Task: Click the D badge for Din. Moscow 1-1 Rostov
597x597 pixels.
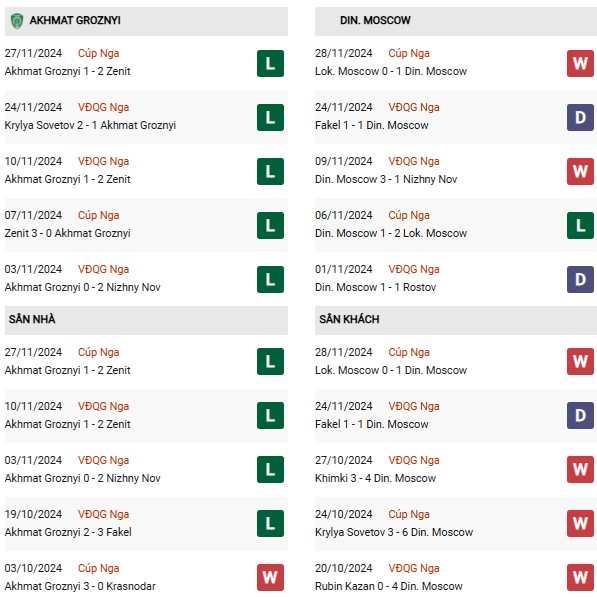Action: 580,279
